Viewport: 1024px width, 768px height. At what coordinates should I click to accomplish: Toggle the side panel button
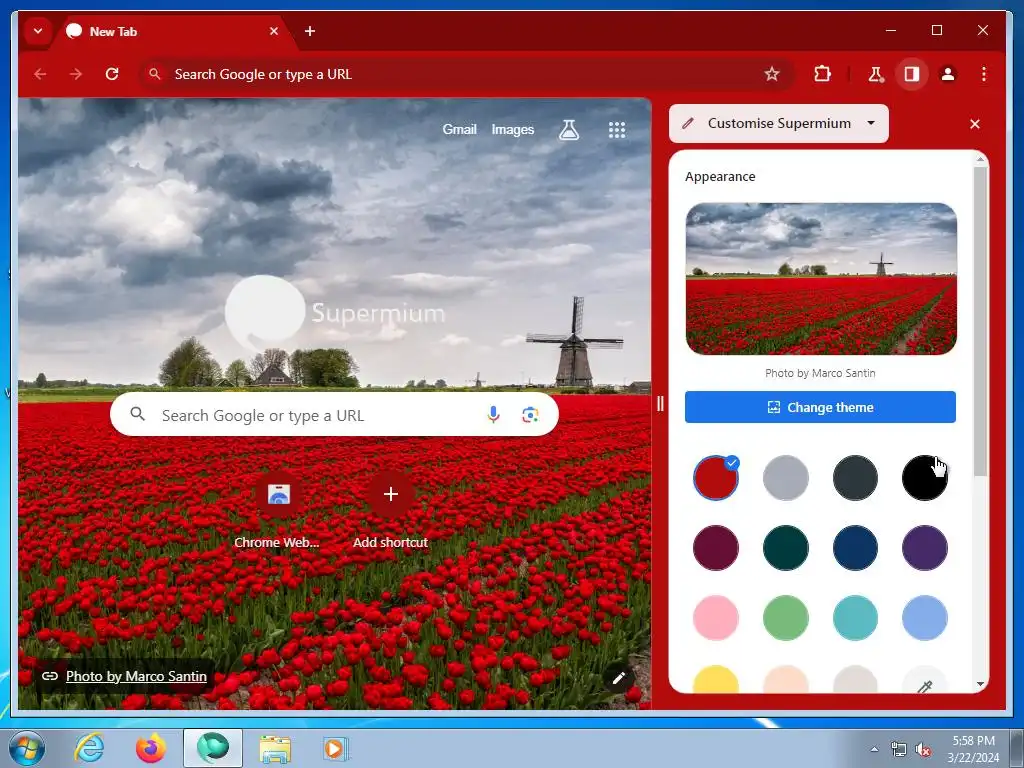(912, 74)
